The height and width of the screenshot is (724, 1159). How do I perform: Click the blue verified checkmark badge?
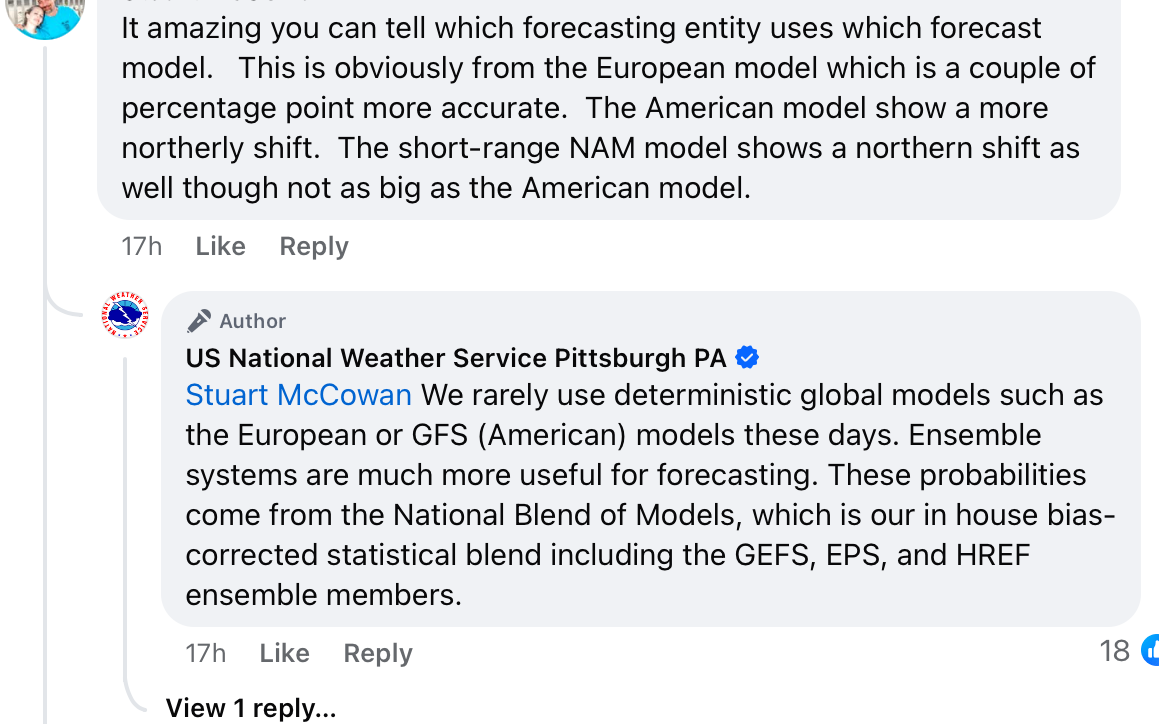pyautogui.click(x=747, y=358)
